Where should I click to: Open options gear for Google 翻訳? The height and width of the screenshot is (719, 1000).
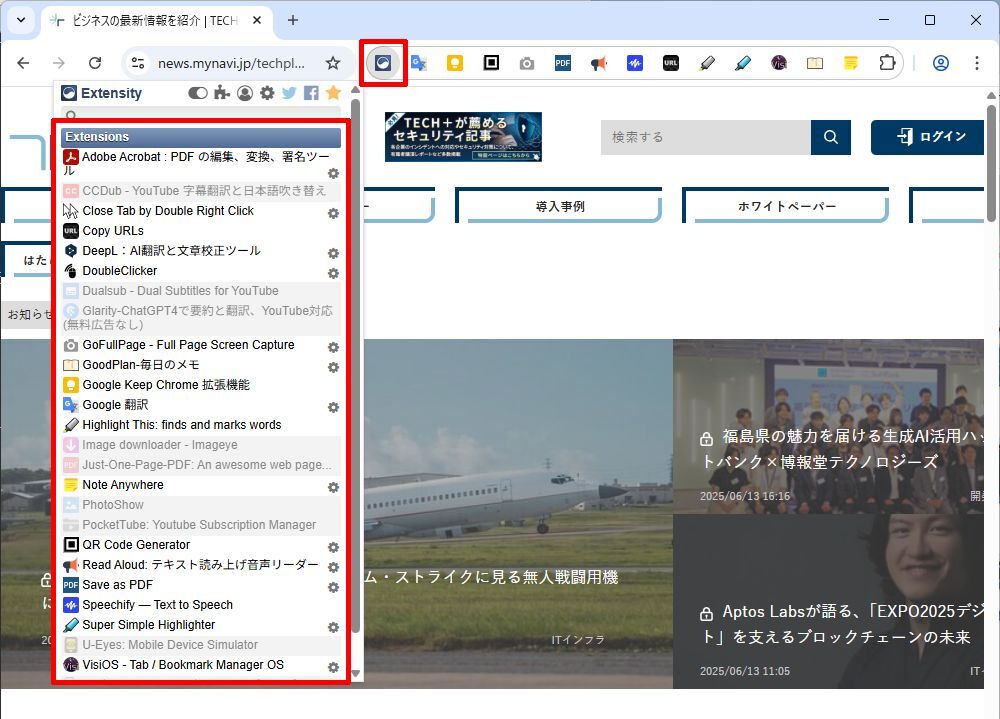[333, 407]
